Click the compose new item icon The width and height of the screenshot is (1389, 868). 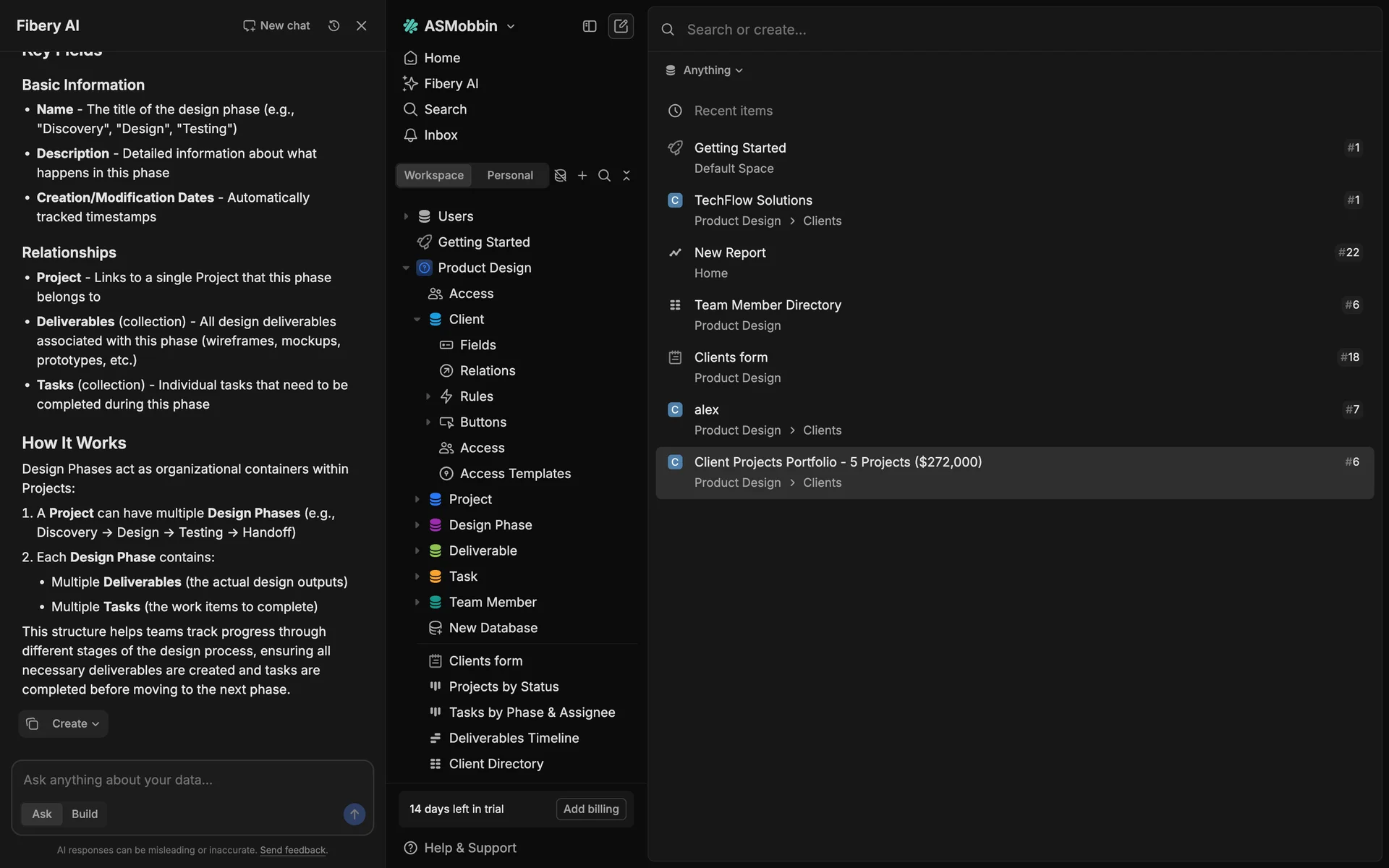pyautogui.click(x=621, y=26)
